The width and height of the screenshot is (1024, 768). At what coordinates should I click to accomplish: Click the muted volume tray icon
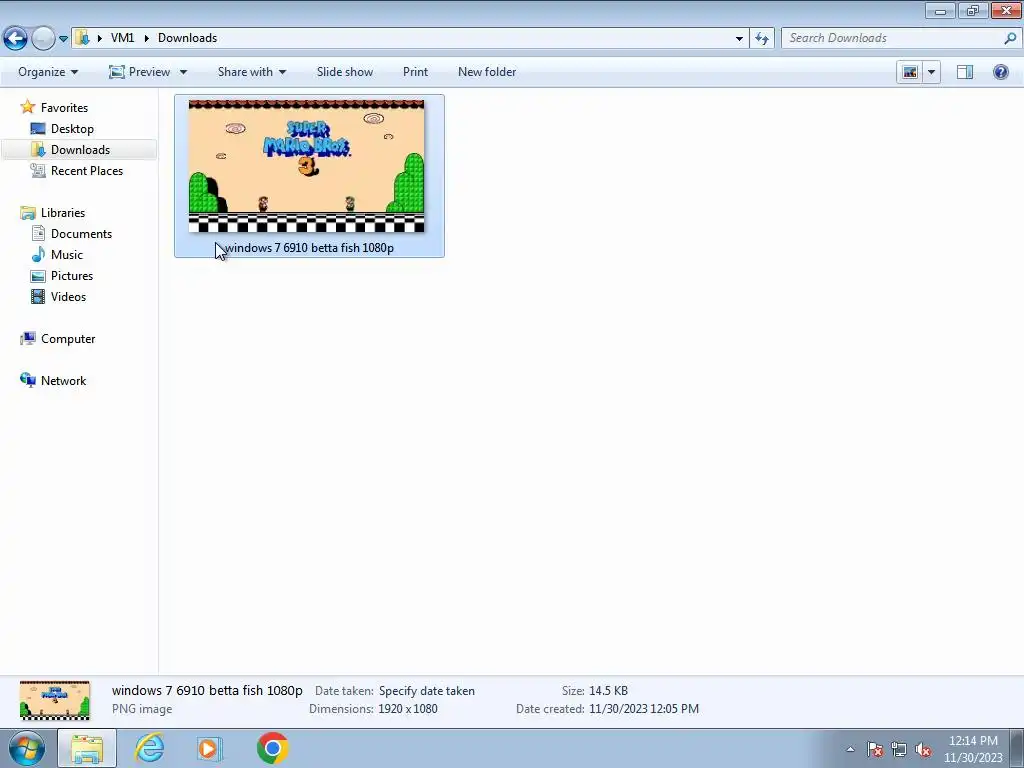tap(923, 749)
